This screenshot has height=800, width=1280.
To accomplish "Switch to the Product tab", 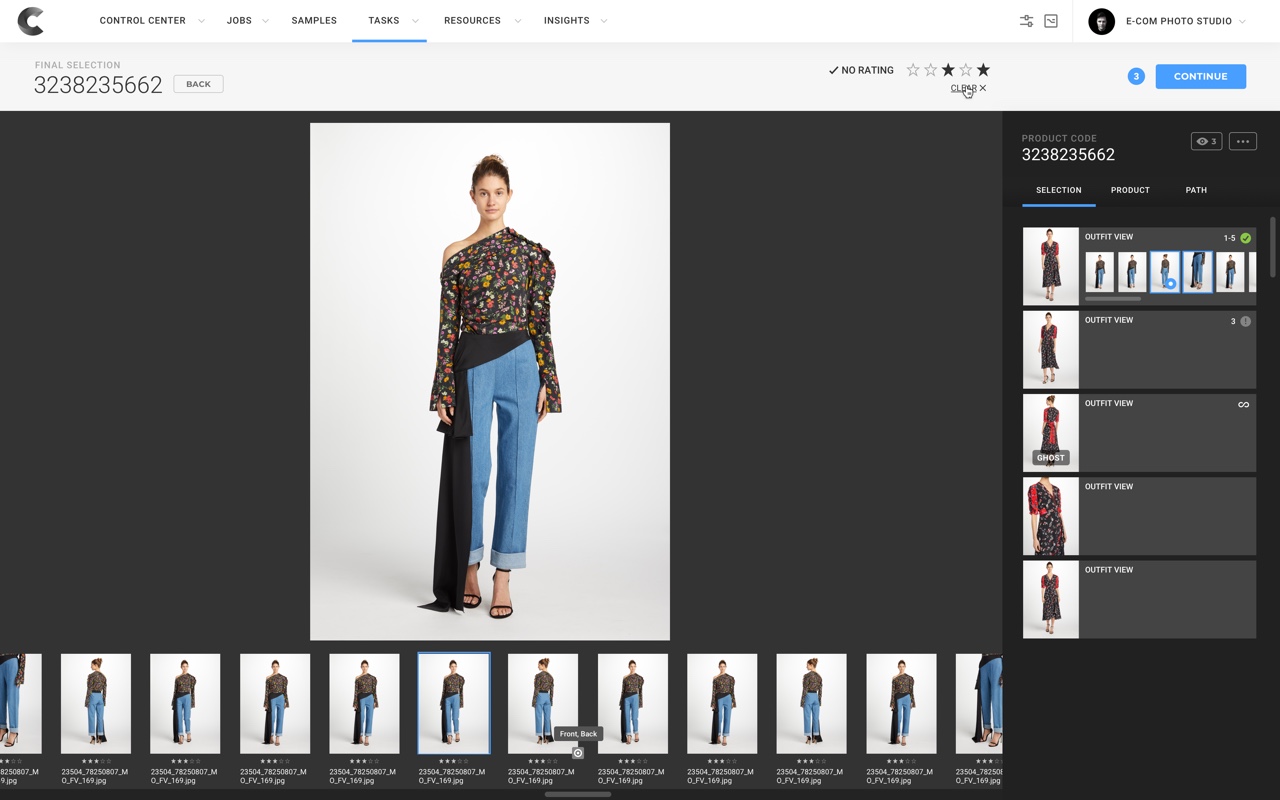I will [x=1130, y=190].
